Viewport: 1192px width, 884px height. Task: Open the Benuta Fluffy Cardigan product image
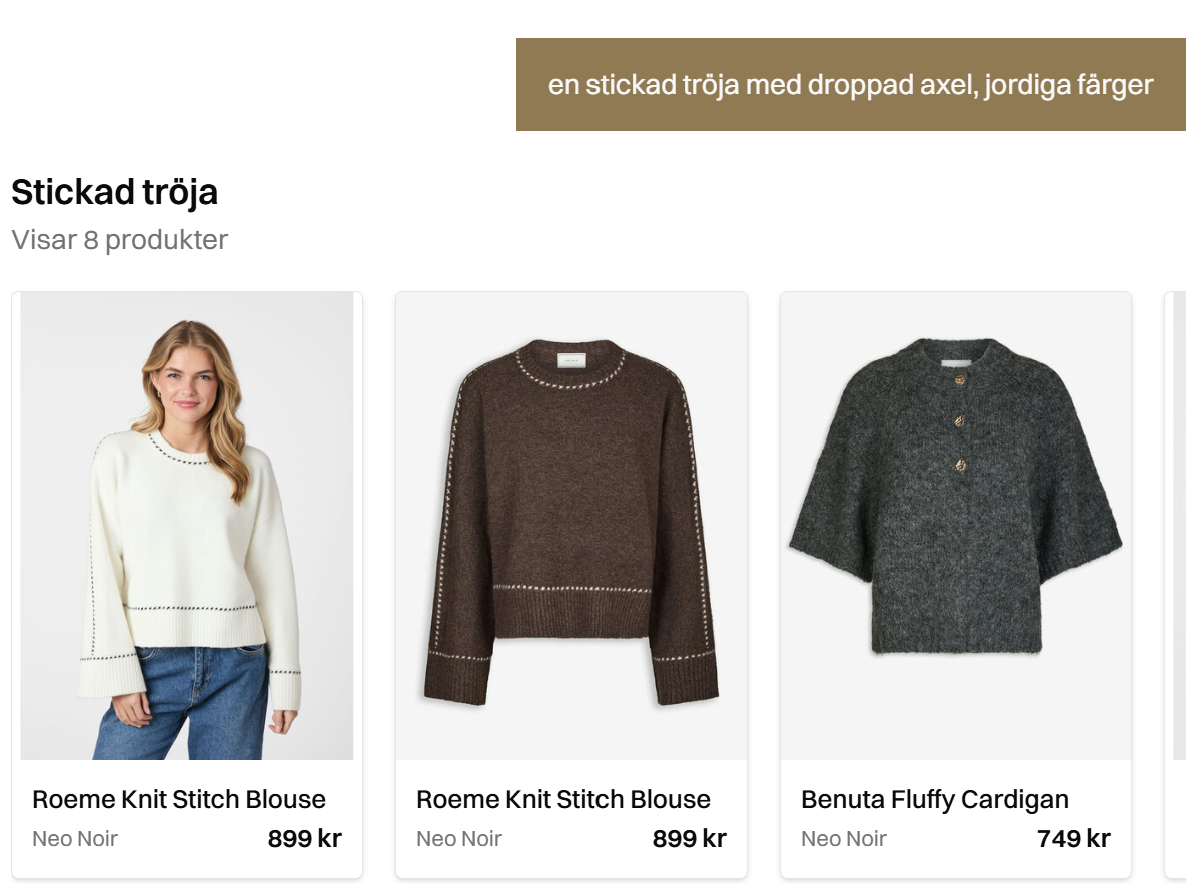coord(956,525)
